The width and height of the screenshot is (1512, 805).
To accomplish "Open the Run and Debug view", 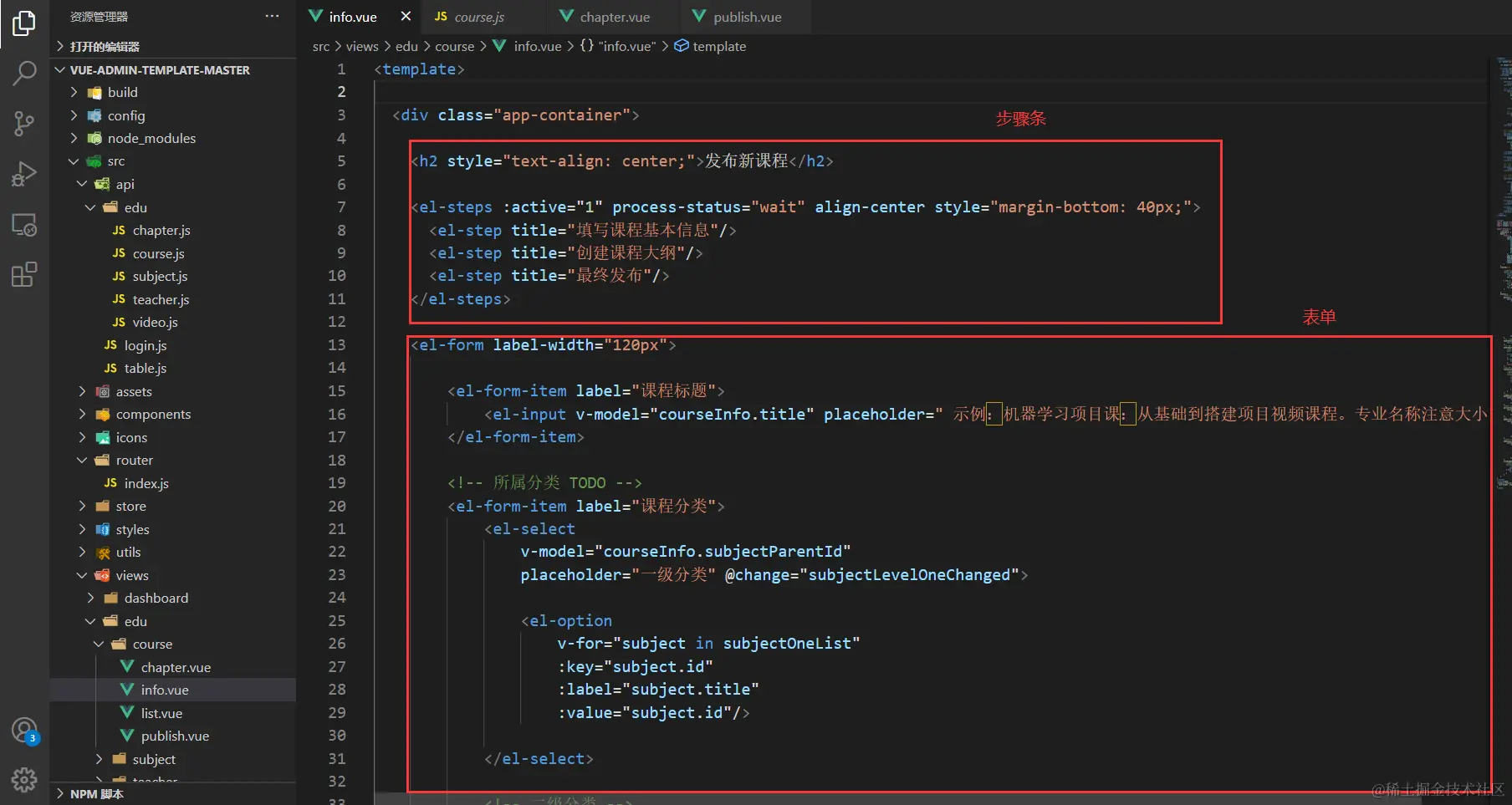I will click(x=24, y=174).
